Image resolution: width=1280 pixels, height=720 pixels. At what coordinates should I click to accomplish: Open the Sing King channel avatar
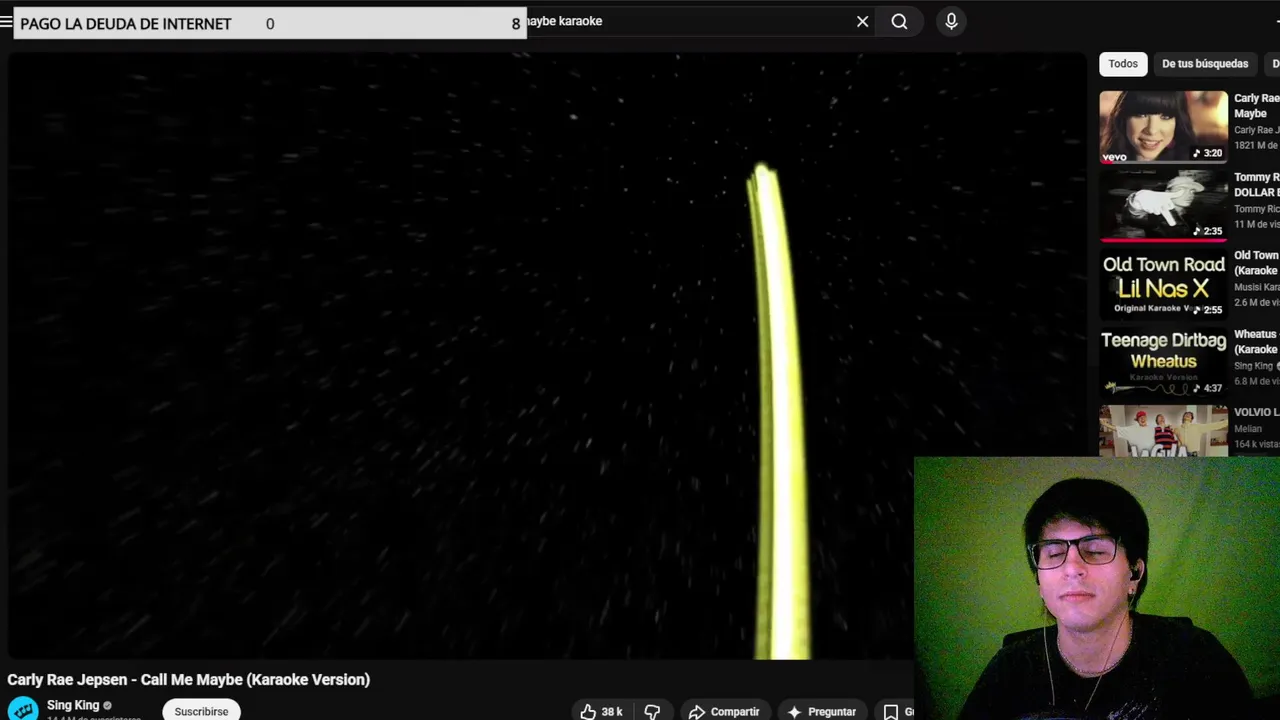(23, 709)
